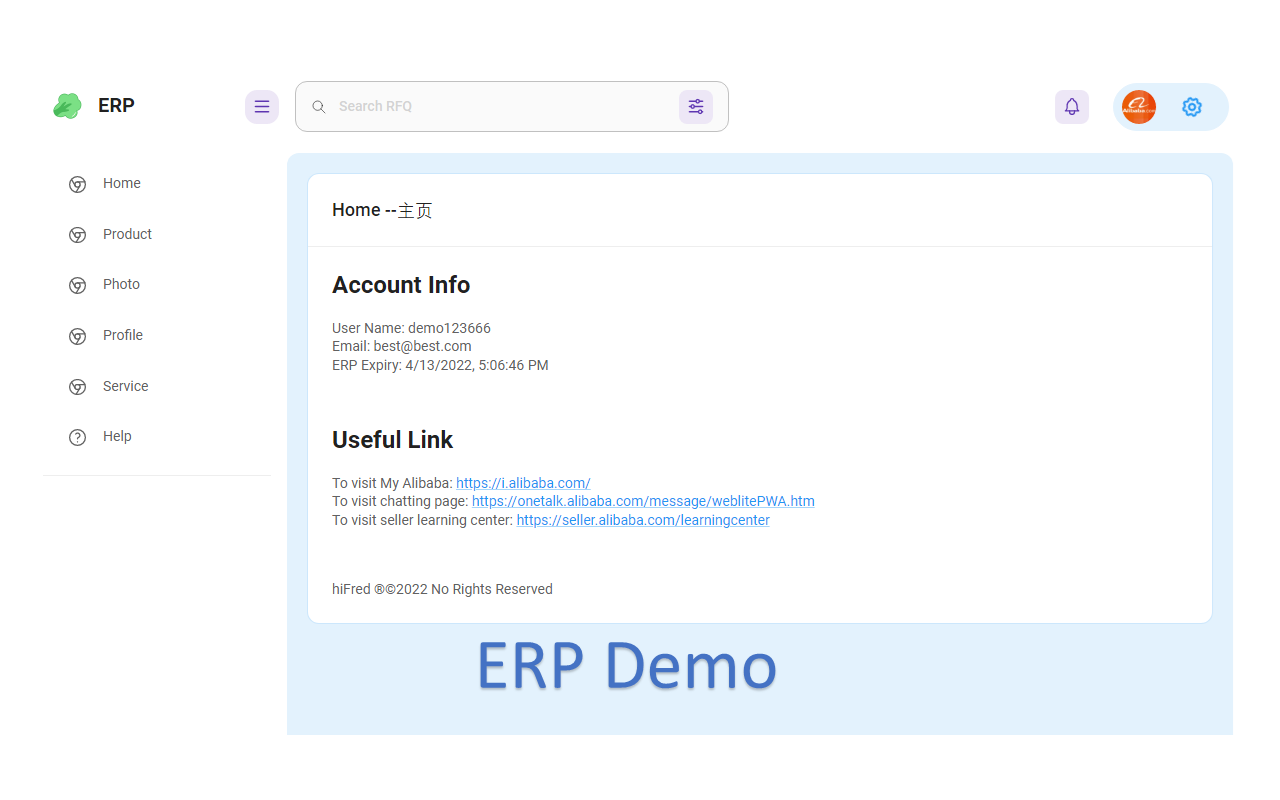The width and height of the screenshot is (1280, 800).
Task: Open the blue settings gear icon
Action: click(1192, 107)
